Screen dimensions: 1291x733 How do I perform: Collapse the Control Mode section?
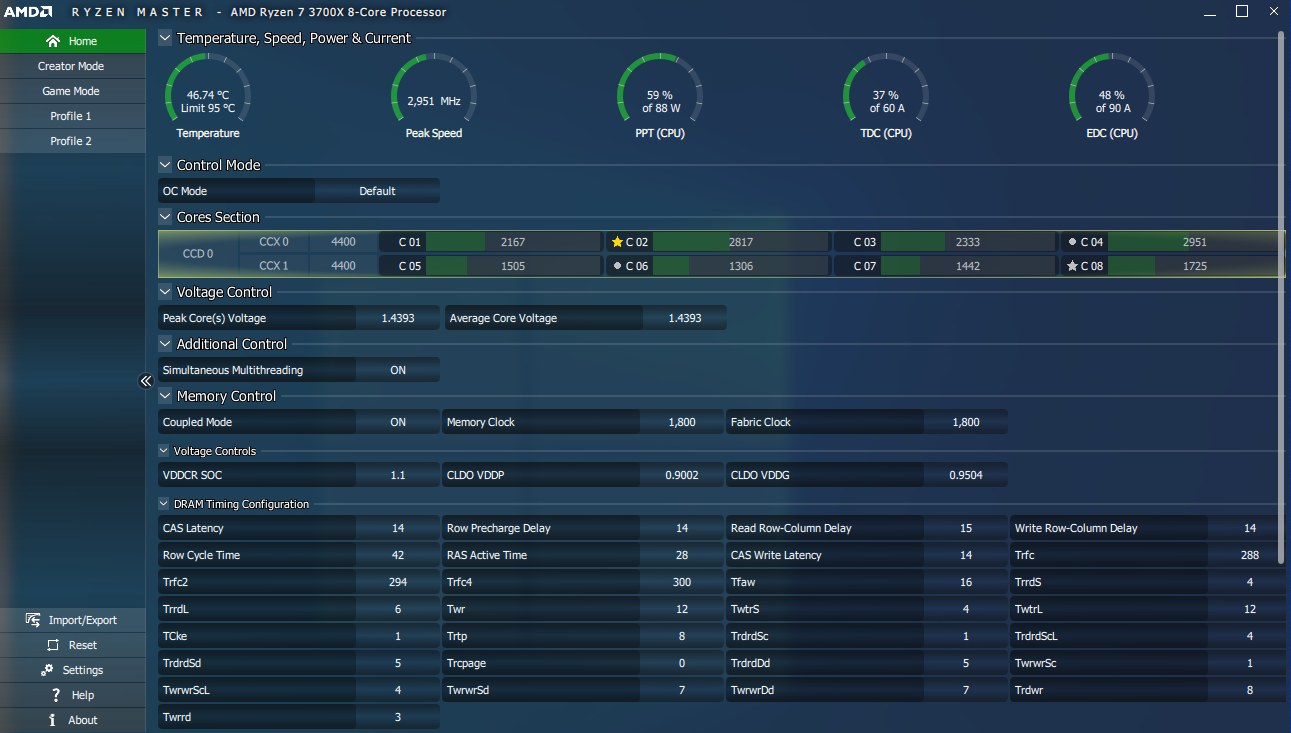pos(165,165)
